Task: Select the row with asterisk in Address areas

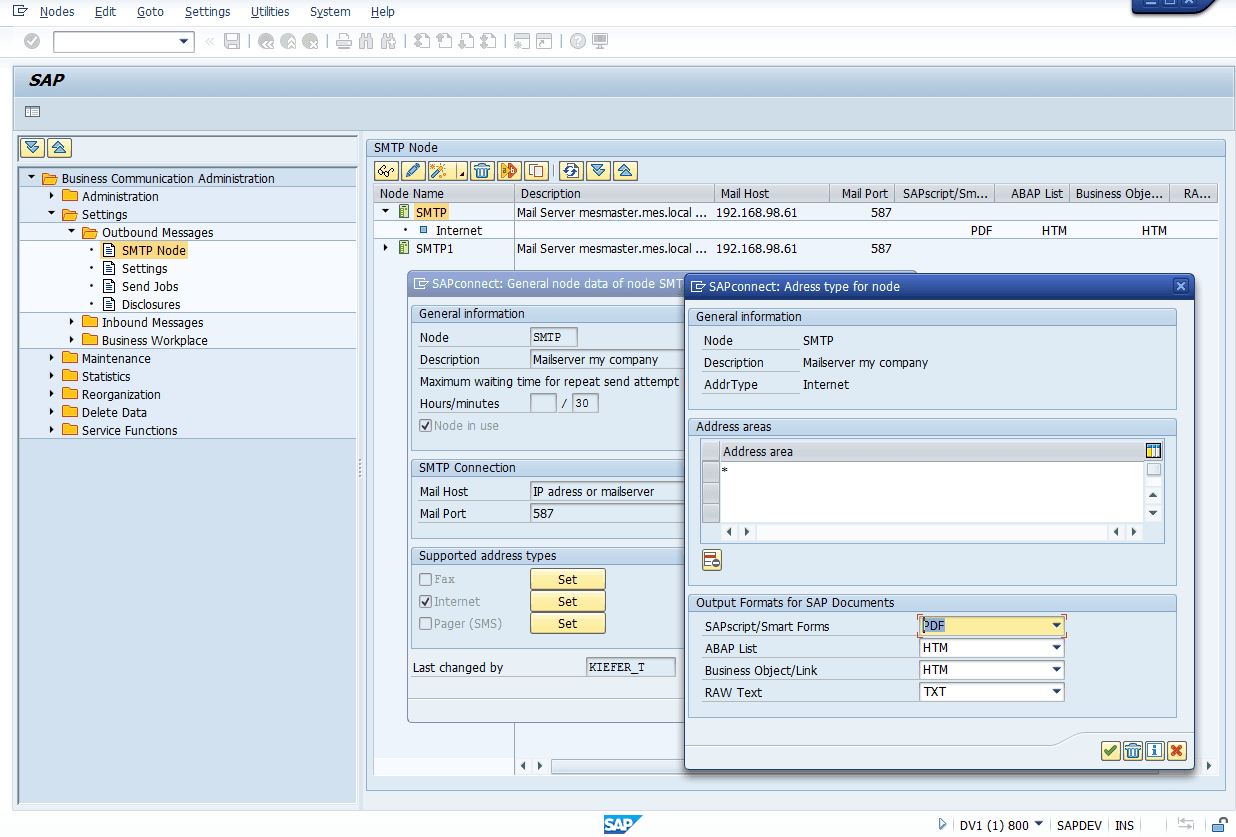Action: pyautogui.click(x=711, y=471)
